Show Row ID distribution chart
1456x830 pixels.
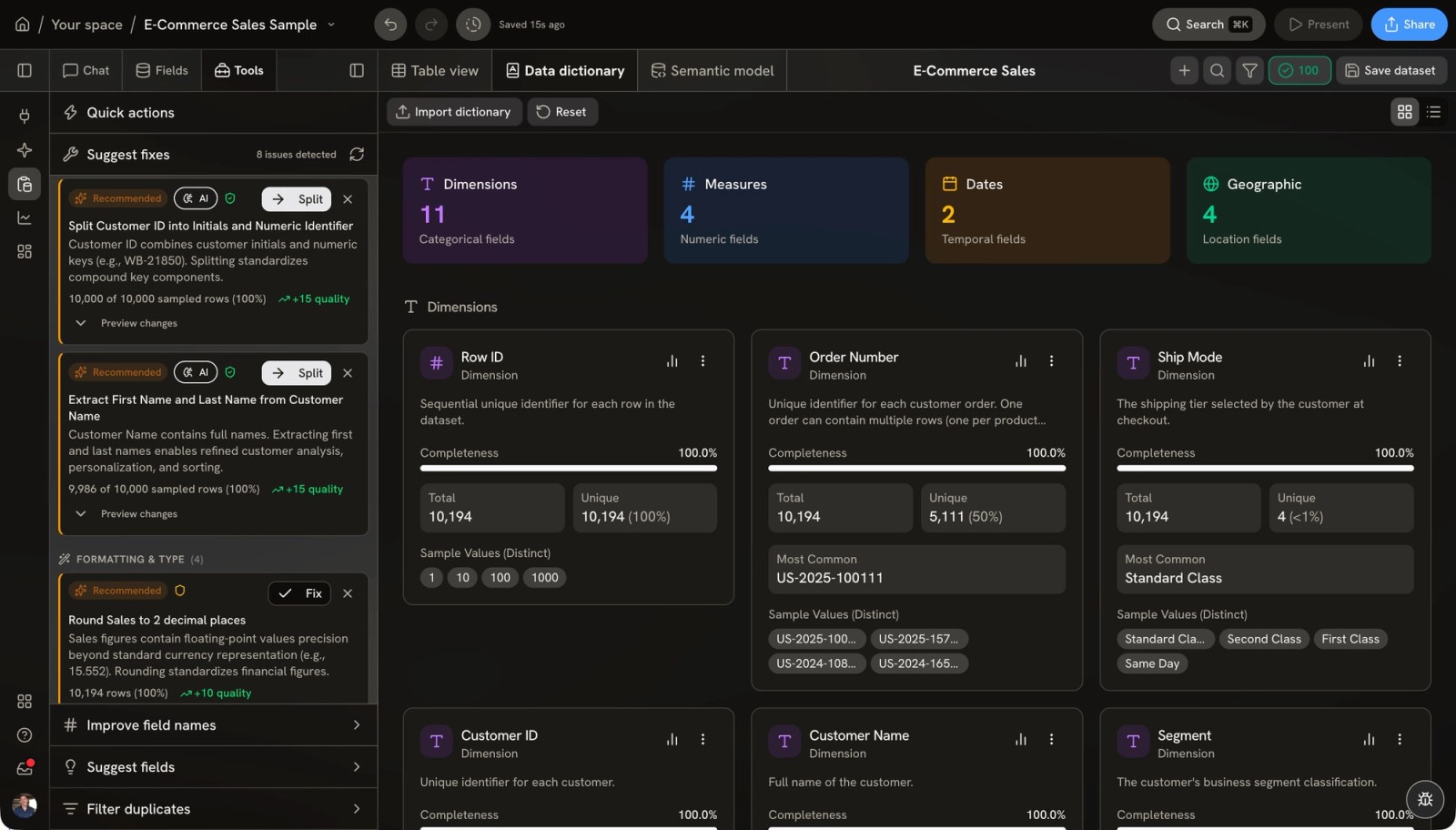(x=672, y=361)
